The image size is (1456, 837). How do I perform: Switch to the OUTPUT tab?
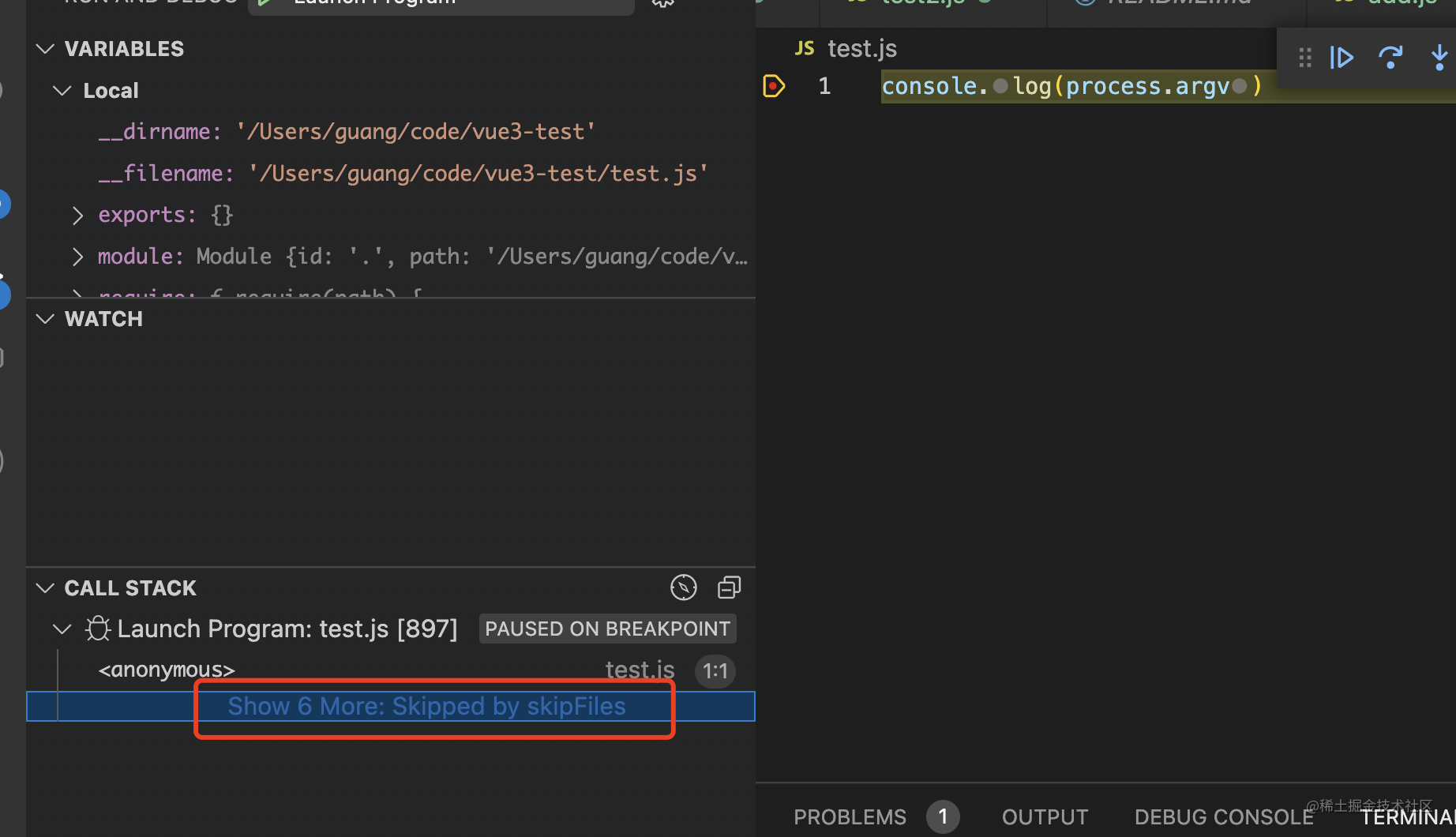coord(1045,816)
